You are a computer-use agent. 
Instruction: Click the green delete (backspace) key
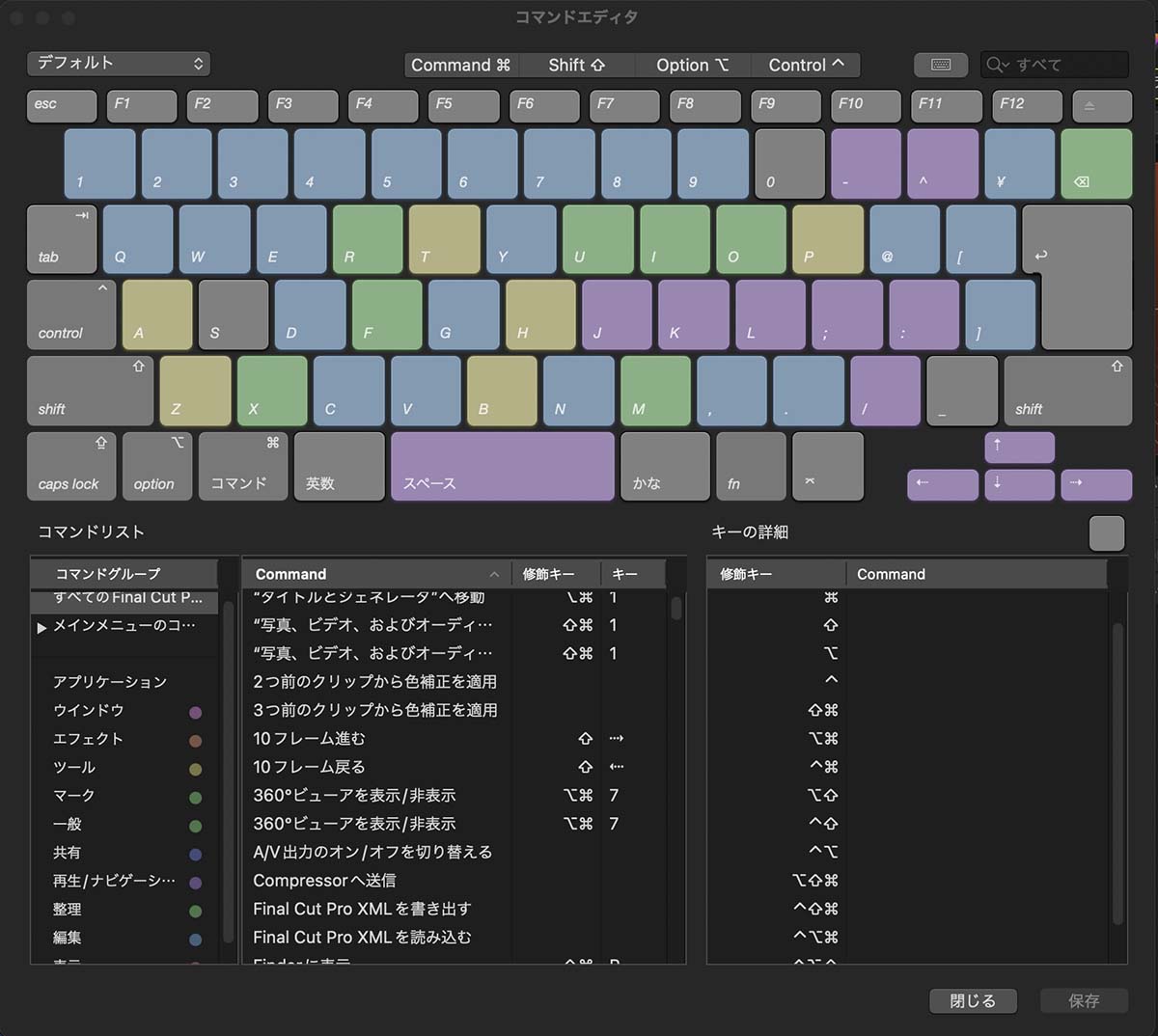click(1096, 164)
